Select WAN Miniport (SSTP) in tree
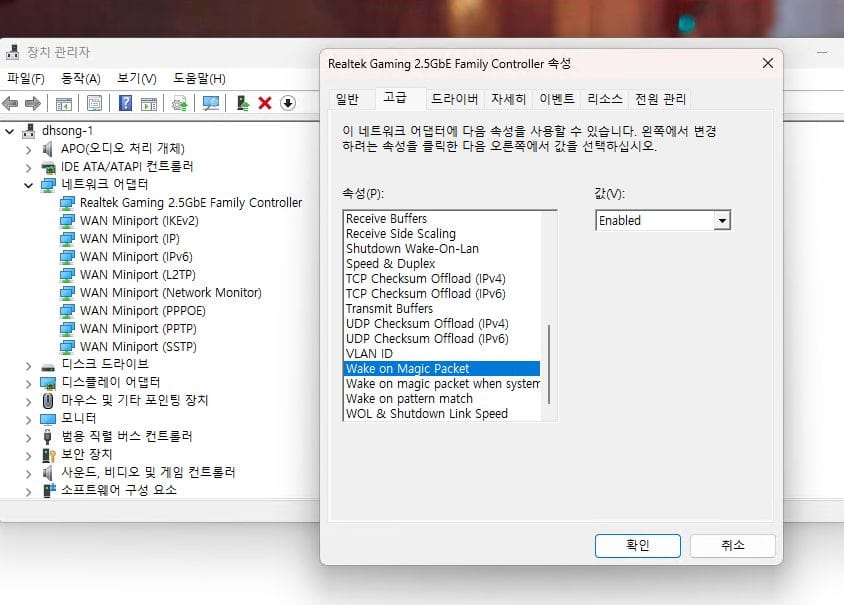The image size is (844, 605). click(138, 347)
